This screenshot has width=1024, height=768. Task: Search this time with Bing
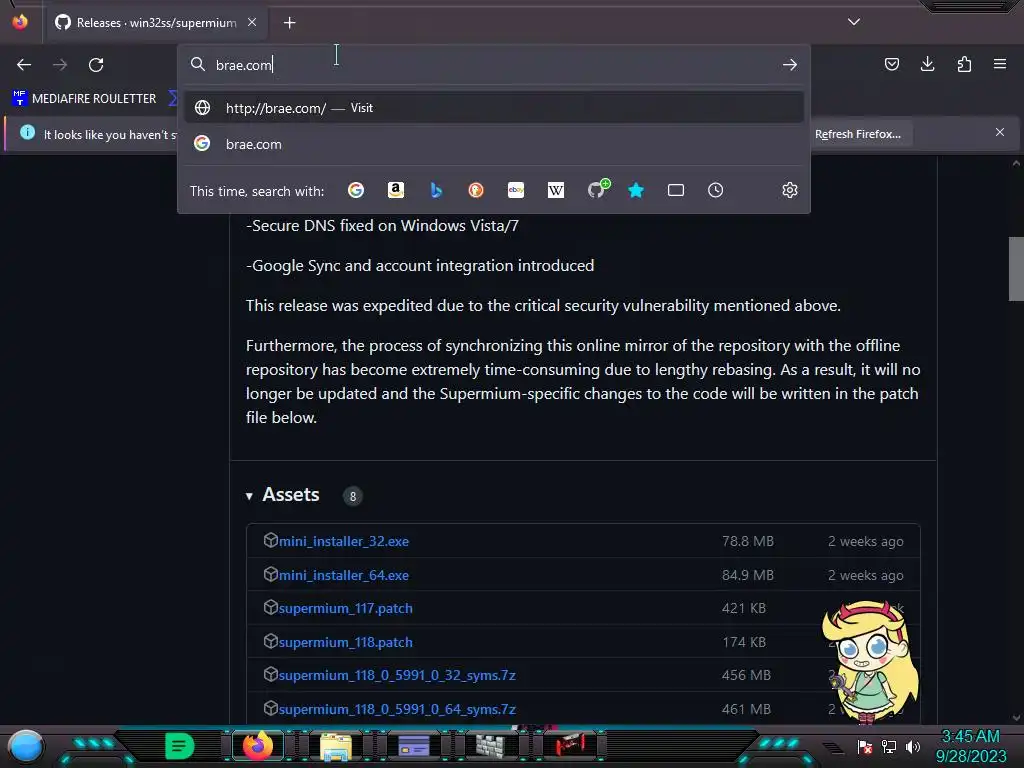coord(436,190)
